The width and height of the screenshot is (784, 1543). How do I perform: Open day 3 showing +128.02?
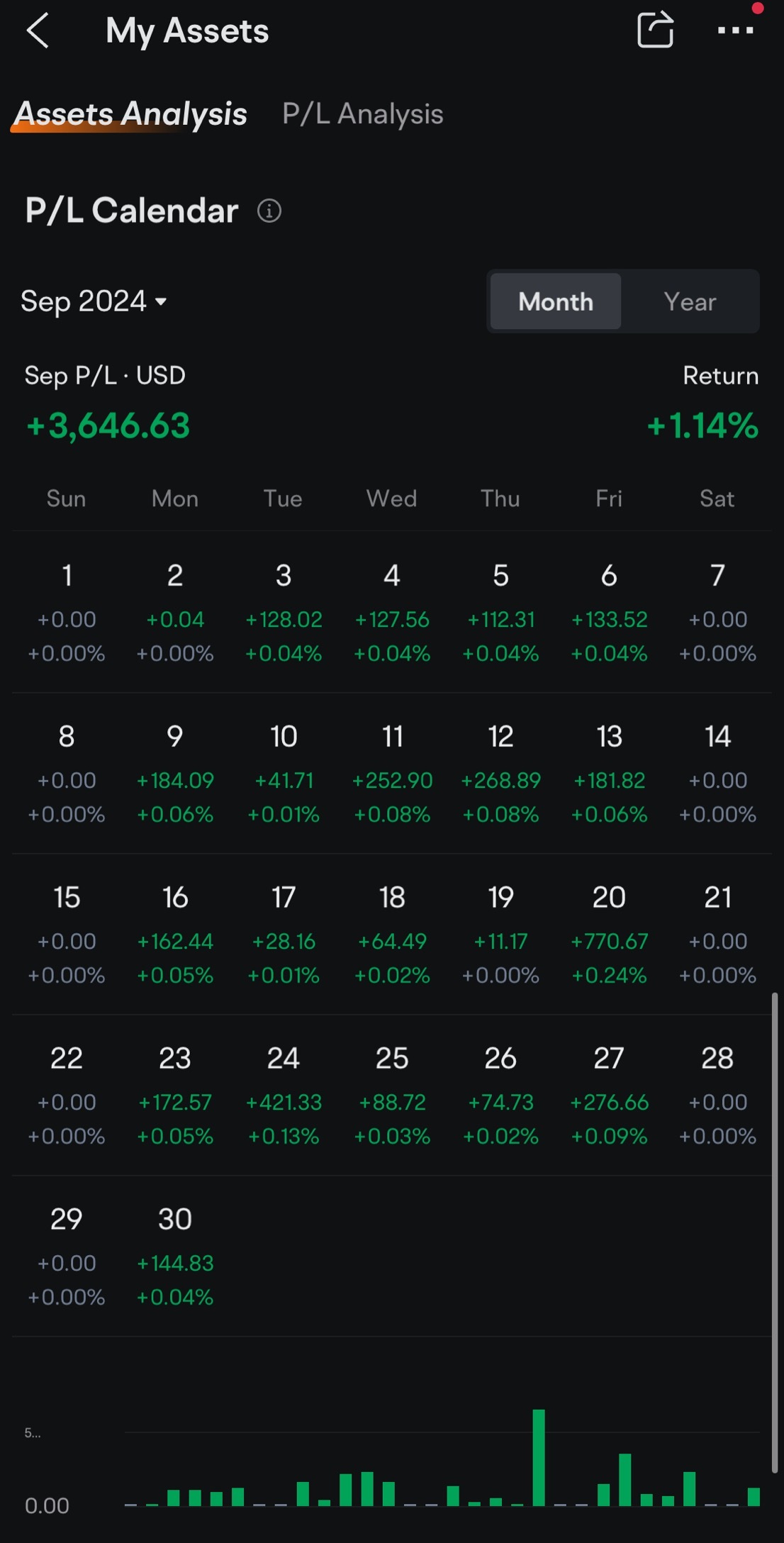pyautogui.click(x=284, y=612)
